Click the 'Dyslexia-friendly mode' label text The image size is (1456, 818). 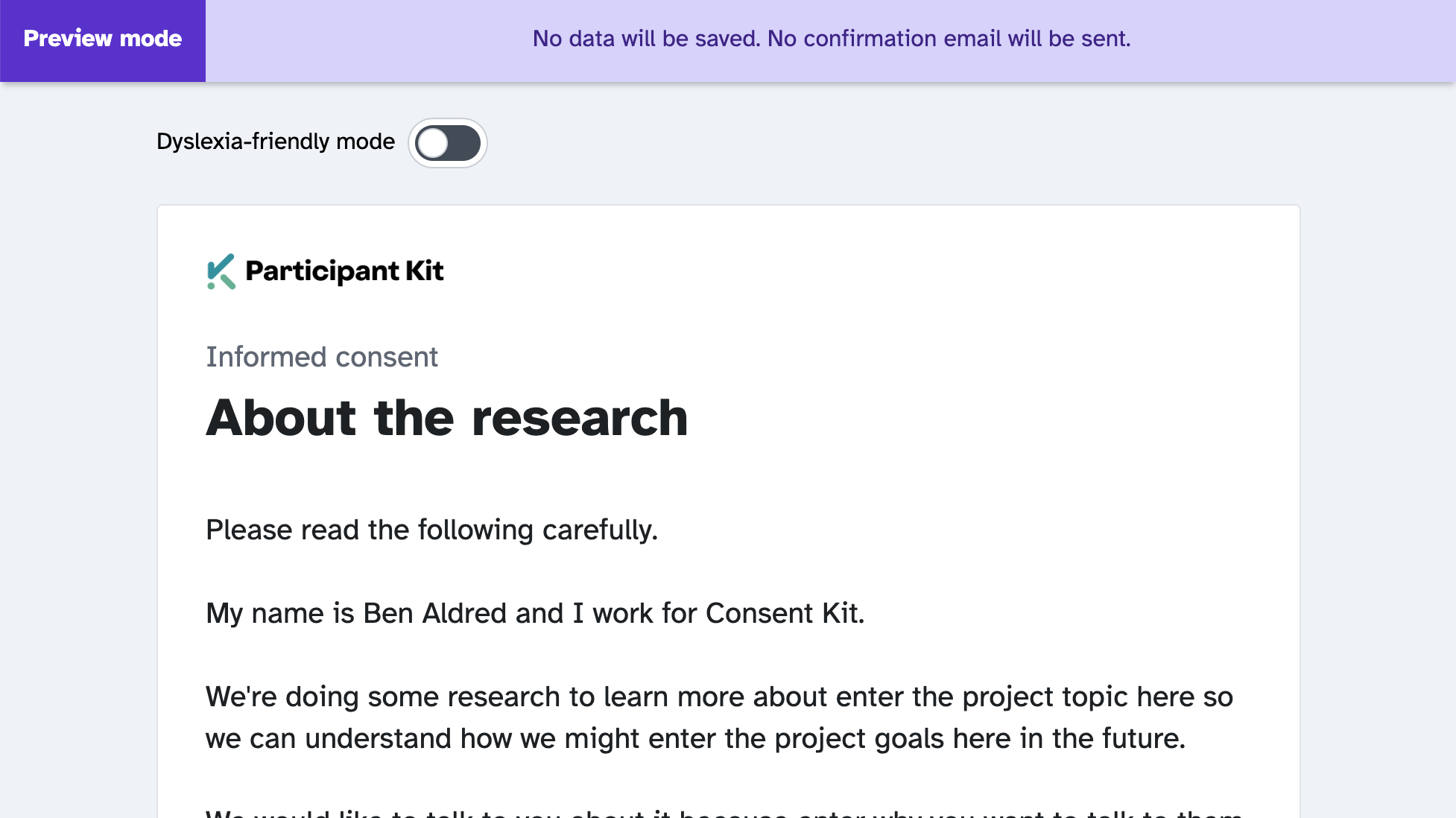(x=276, y=142)
